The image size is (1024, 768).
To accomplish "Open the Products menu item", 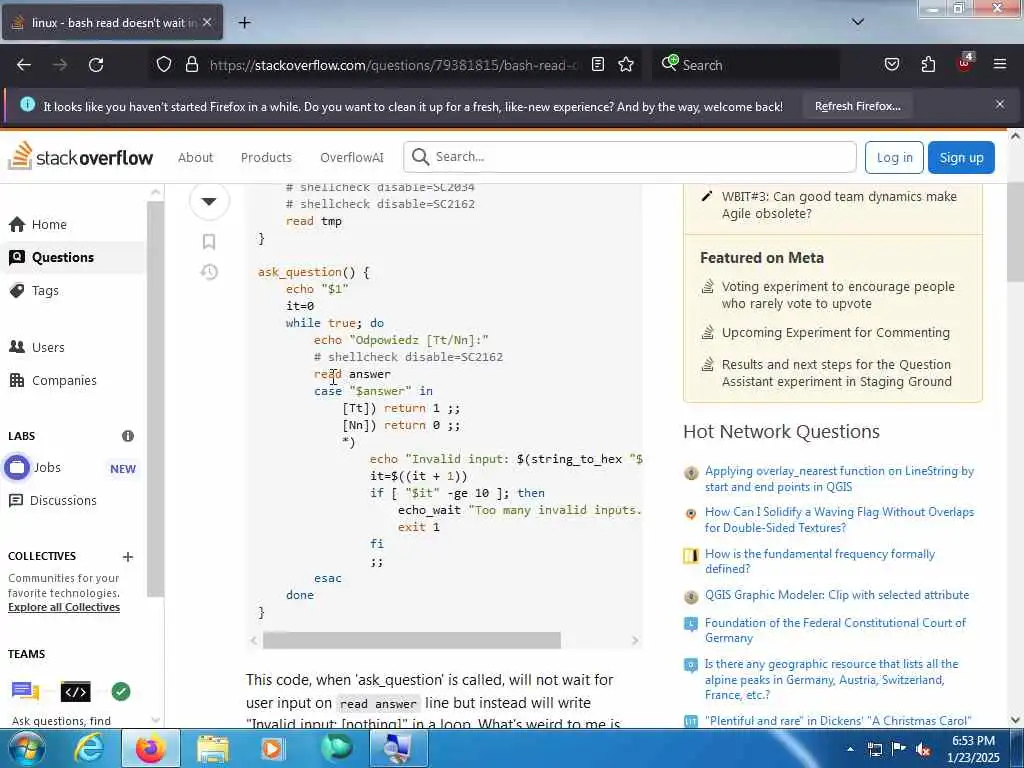I will [266, 157].
